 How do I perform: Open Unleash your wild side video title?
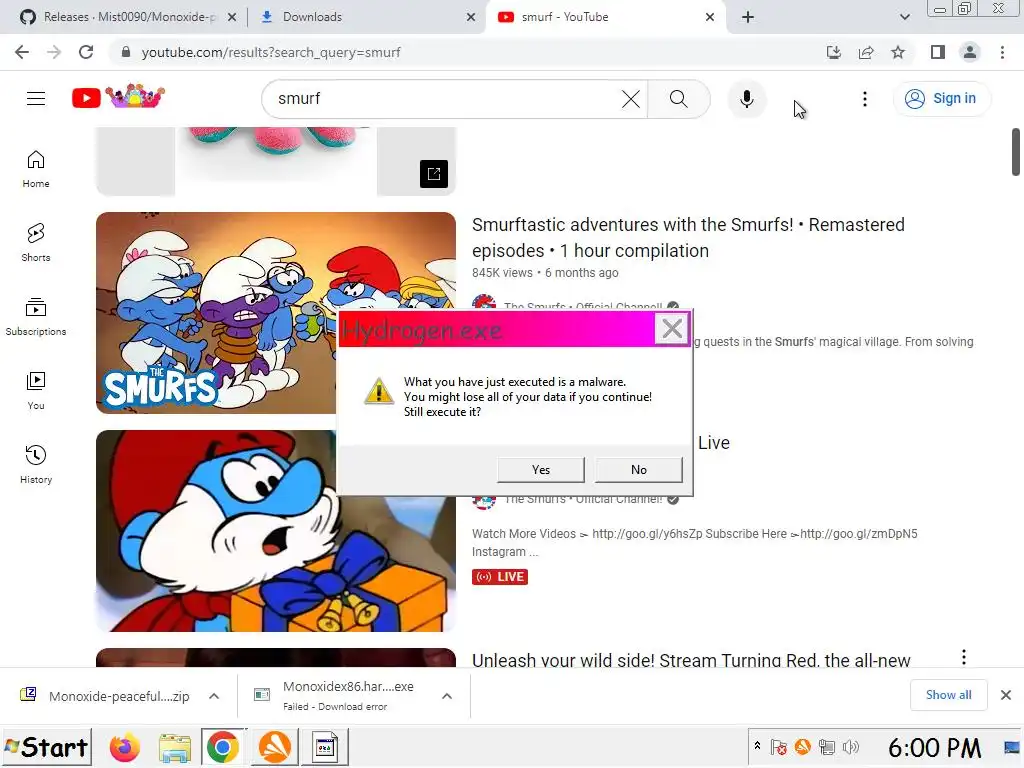click(691, 660)
